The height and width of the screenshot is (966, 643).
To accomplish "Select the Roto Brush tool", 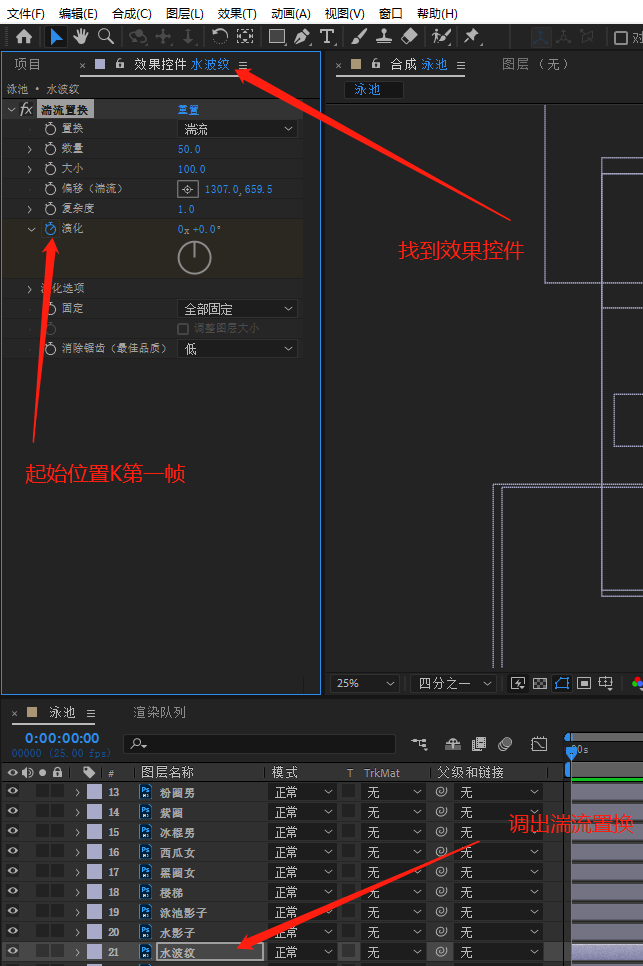I will pyautogui.click(x=440, y=37).
